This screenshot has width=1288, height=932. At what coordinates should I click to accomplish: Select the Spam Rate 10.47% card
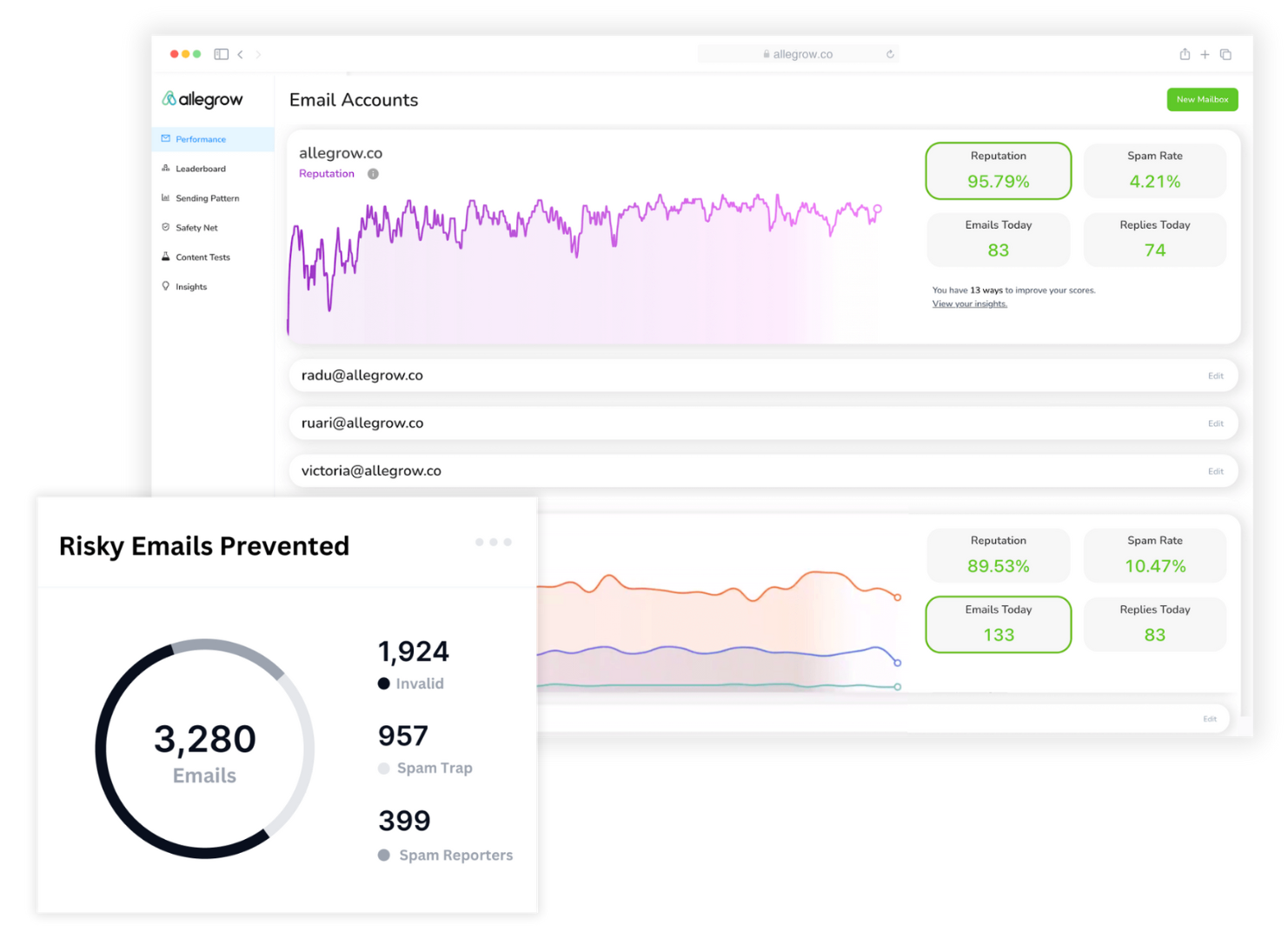1154,555
